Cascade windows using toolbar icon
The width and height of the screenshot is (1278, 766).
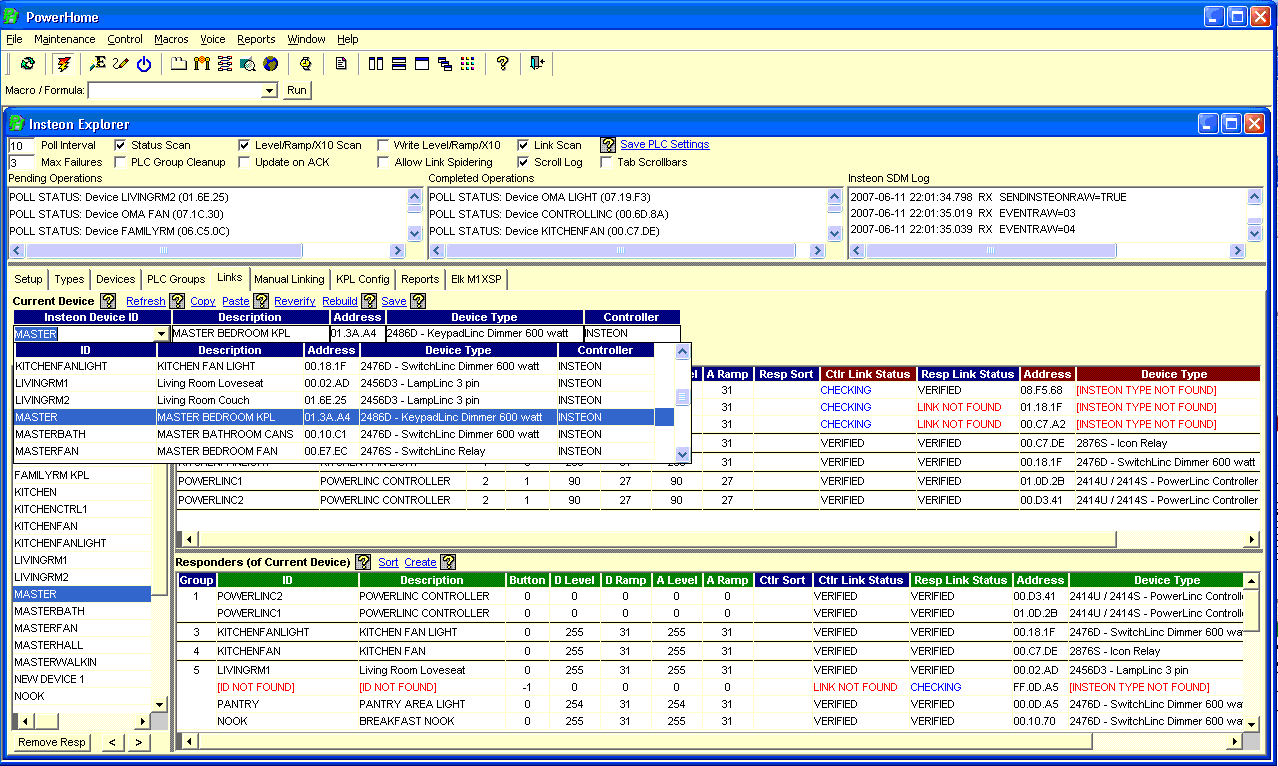tap(445, 64)
